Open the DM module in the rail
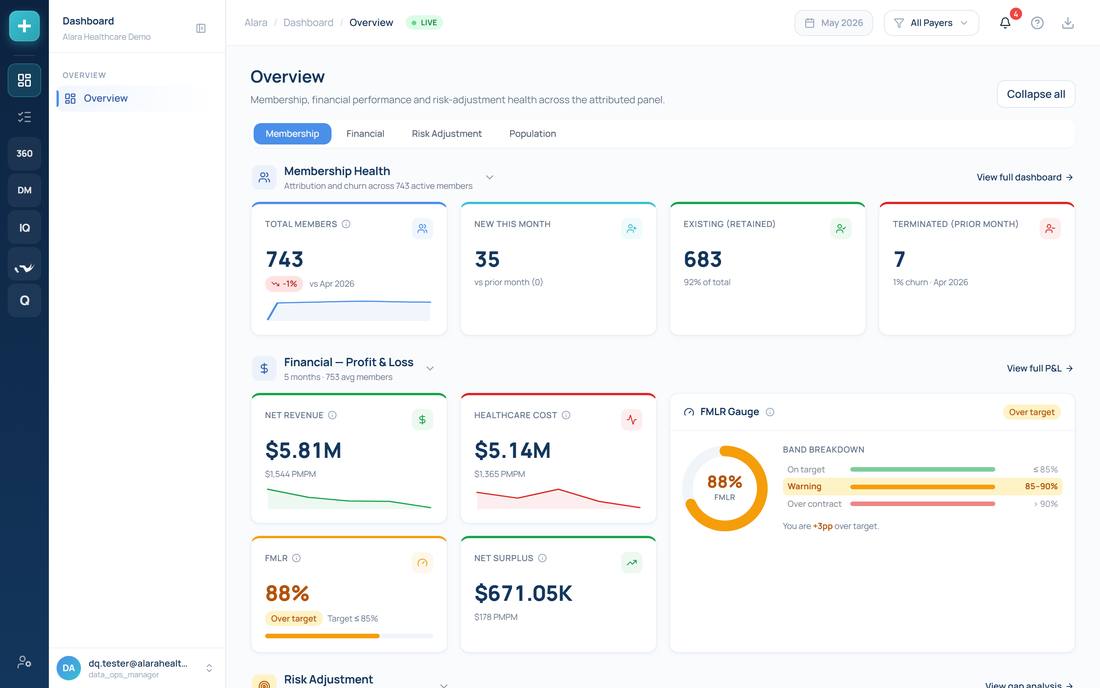 pyautogui.click(x=25, y=190)
